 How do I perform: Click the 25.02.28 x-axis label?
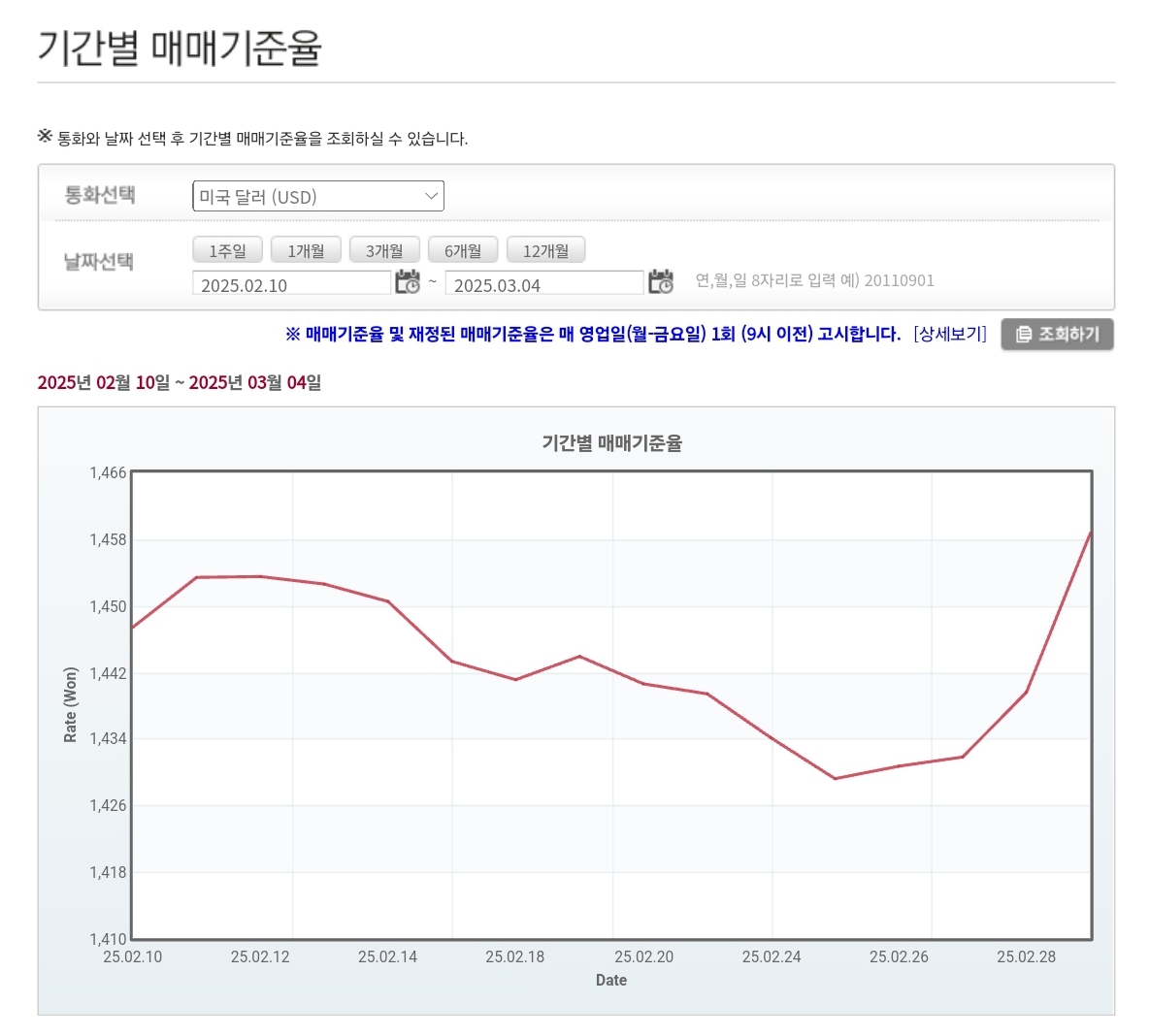click(x=1026, y=956)
